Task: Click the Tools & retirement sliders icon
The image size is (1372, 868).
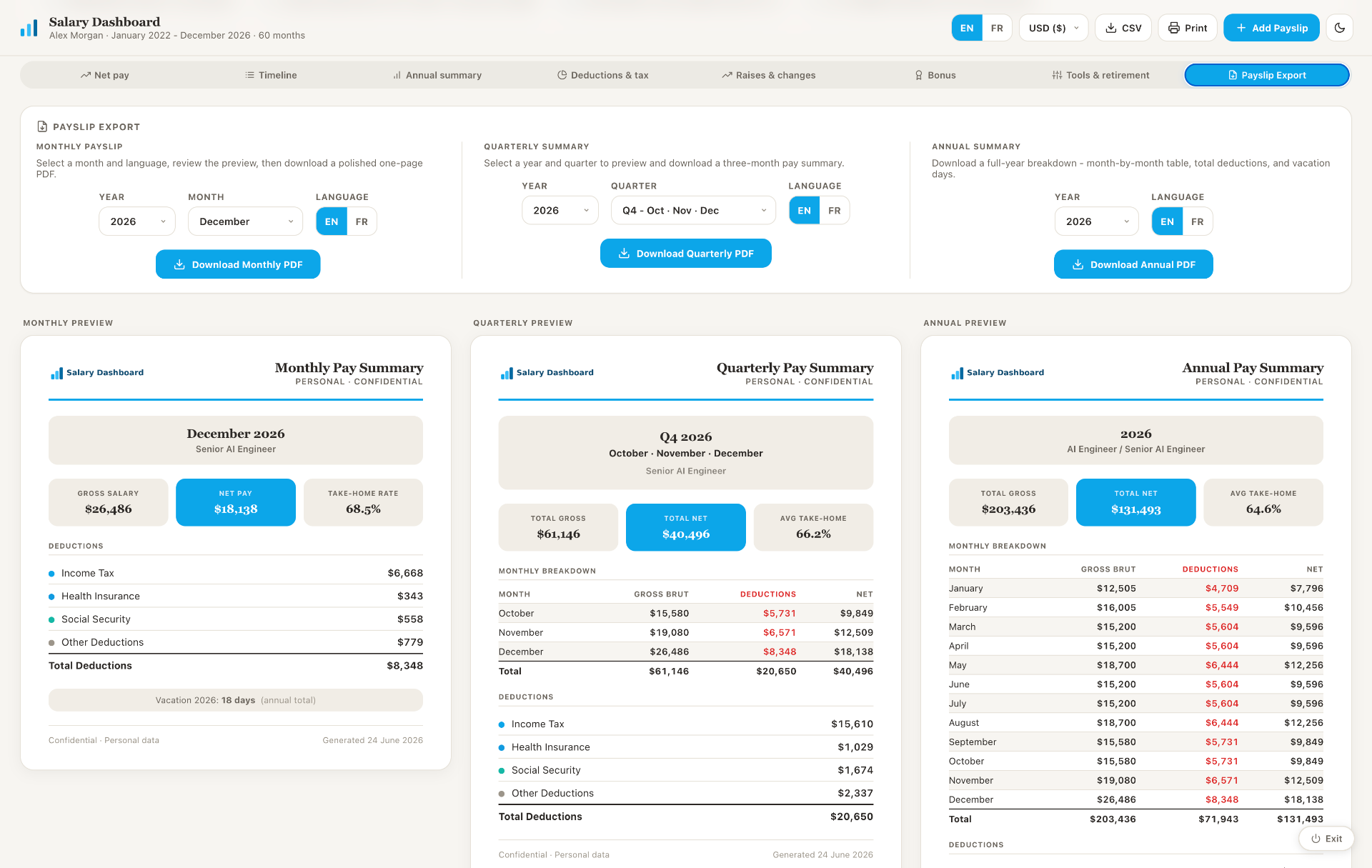Action: [x=1057, y=75]
